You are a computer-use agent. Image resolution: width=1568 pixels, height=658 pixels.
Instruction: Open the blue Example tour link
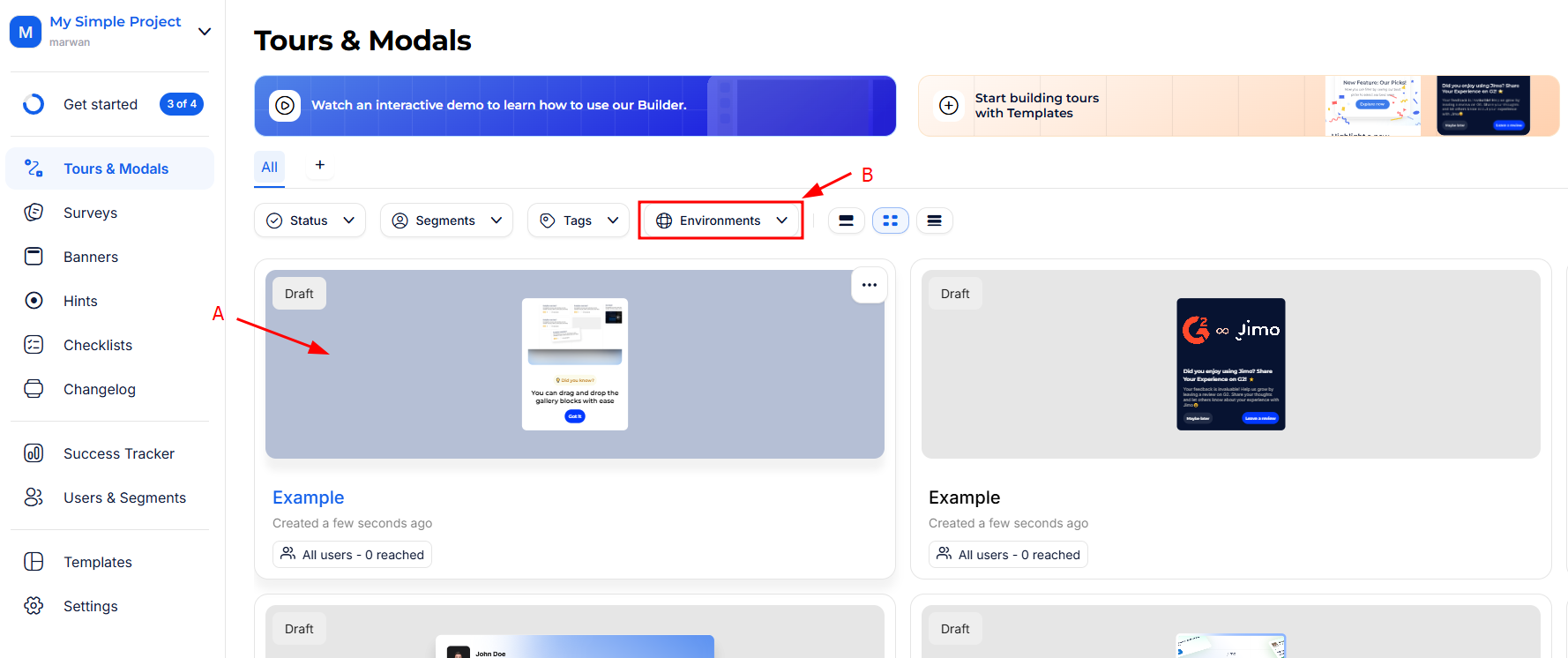pos(308,497)
